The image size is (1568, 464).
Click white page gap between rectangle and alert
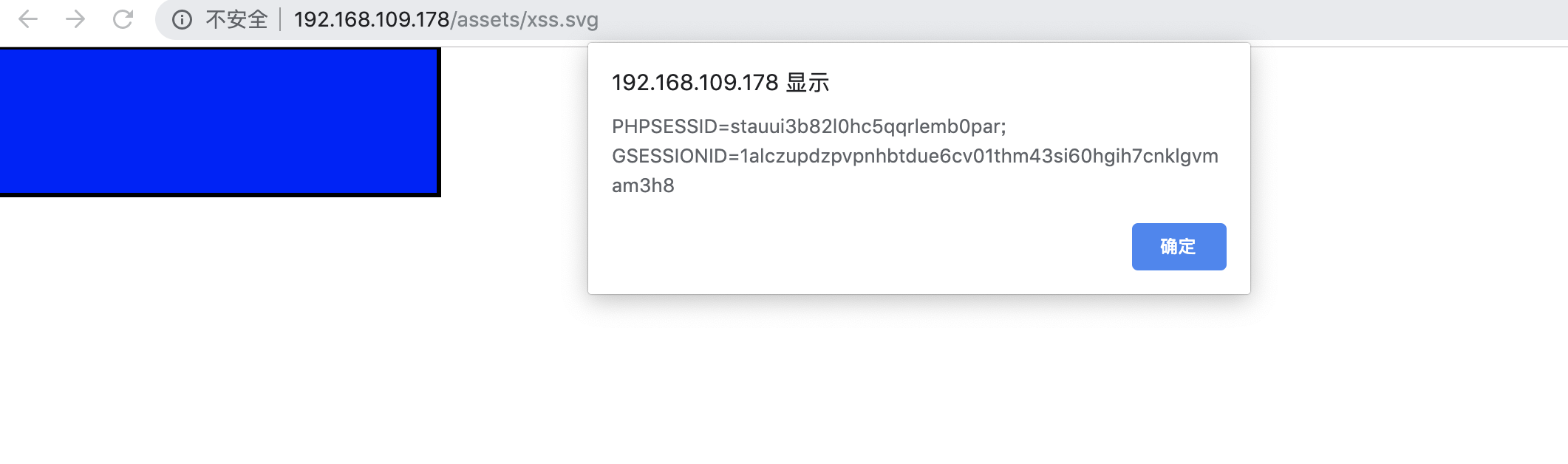[514, 148]
